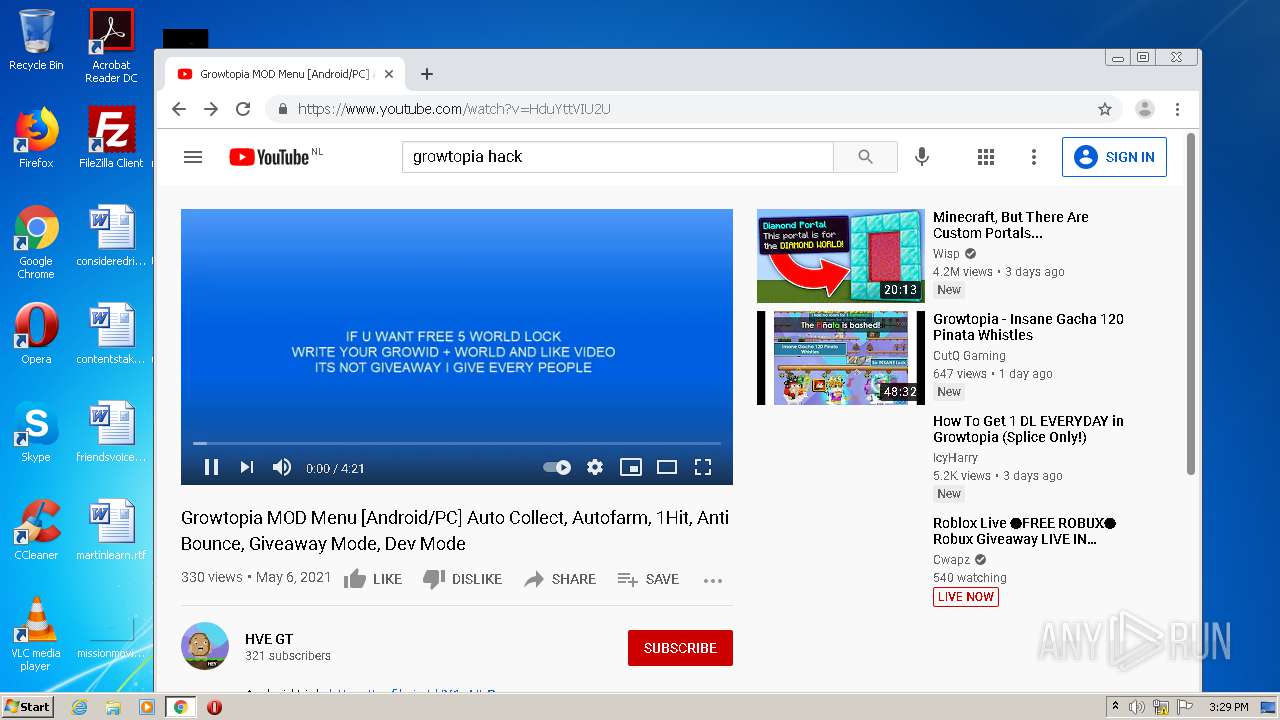Click the search box containing growtopia hack
Screen dimensions: 1280x720
[618, 157]
